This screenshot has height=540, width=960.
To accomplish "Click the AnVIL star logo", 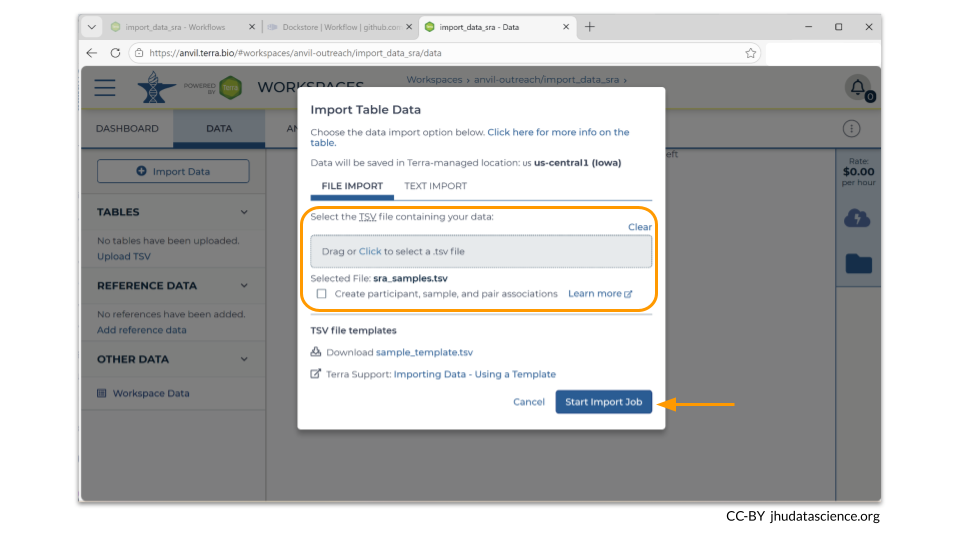I will [x=156, y=87].
